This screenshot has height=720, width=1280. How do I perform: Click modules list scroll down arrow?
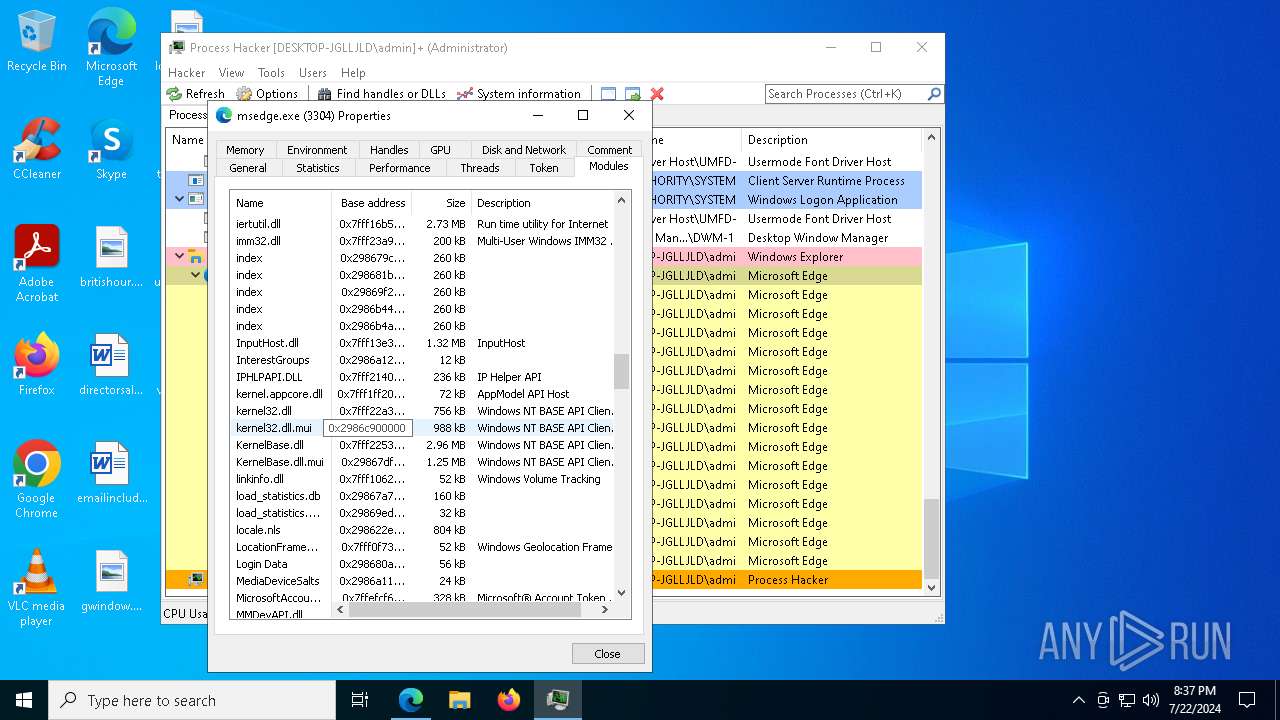622,593
